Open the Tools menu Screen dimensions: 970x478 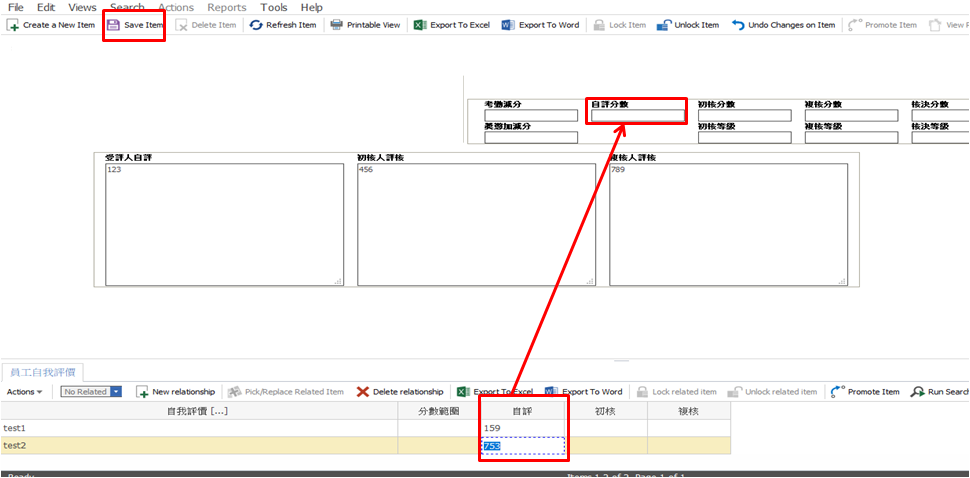pyautogui.click(x=274, y=7)
